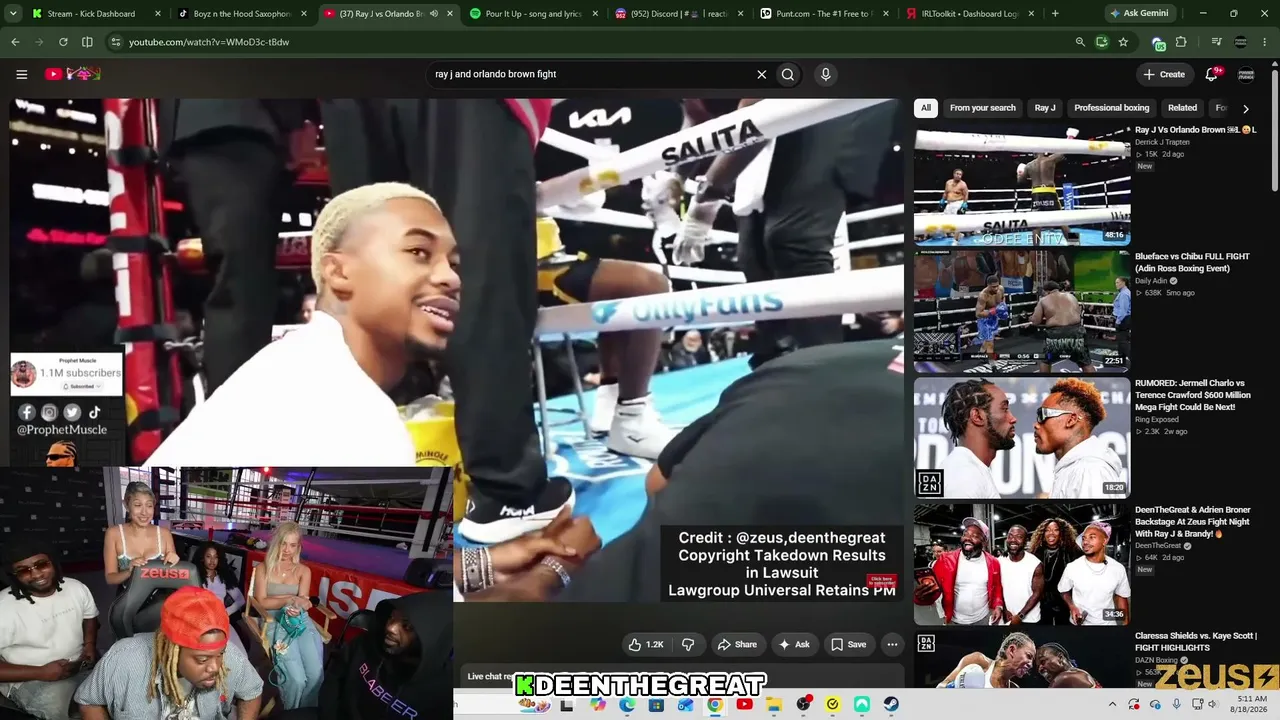This screenshot has height=720, width=1280.
Task: Select the From your search chip
Action: [x=983, y=108]
